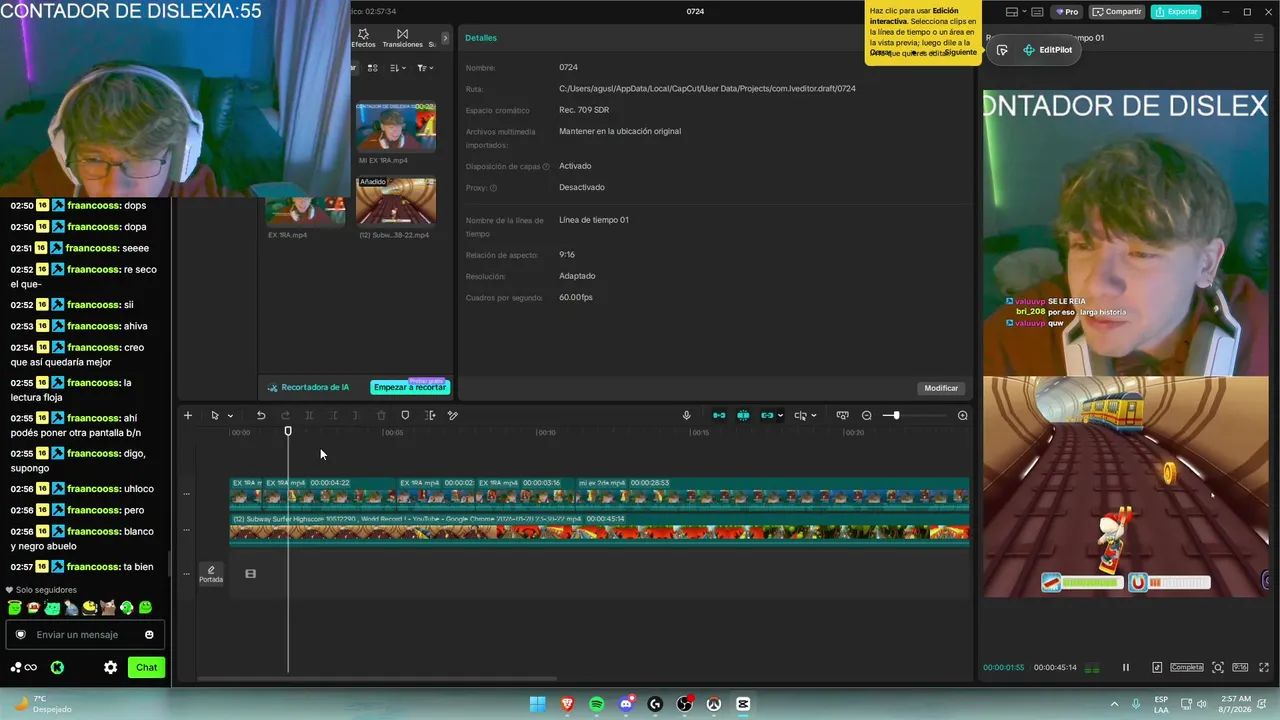Click the Modificar button in Detalles
The width and height of the screenshot is (1280, 720).
tap(941, 388)
